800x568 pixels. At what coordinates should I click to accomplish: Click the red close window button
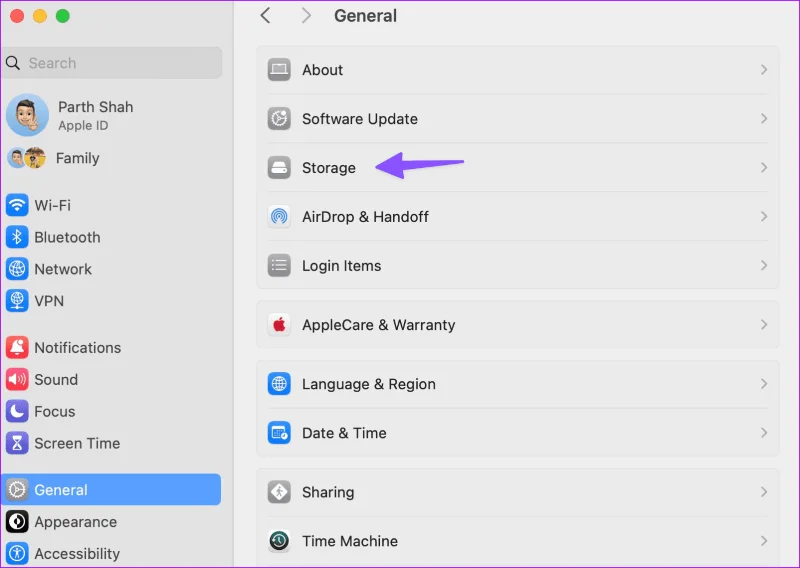coord(17,16)
